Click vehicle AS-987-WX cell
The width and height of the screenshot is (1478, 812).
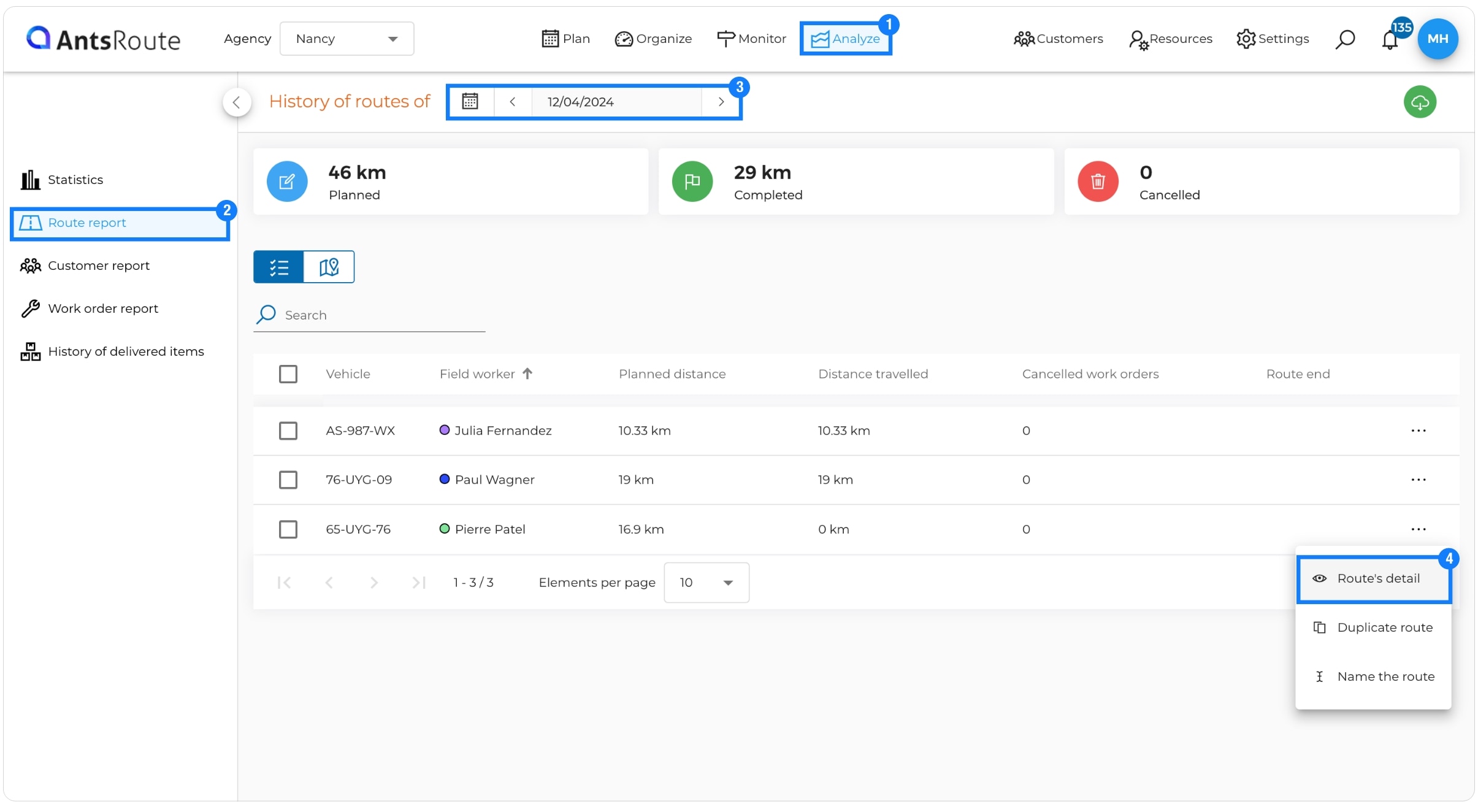coord(361,431)
